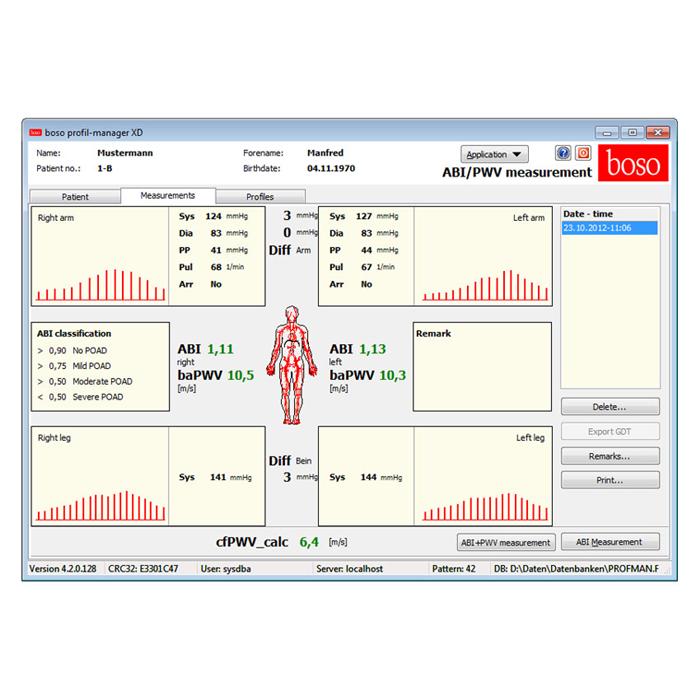Screen dimensions: 700x700
Task: Click the boso title bar app icon
Action: click(35, 132)
